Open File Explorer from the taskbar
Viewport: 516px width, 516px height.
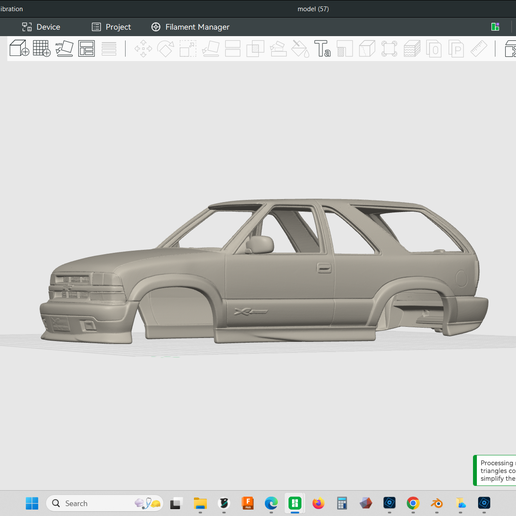click(x=200, y=503)
